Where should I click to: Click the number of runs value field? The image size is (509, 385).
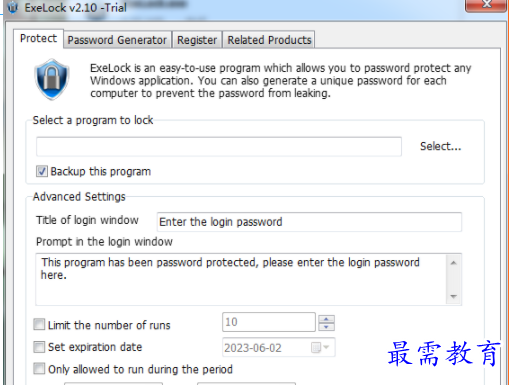tap(269, 322)
